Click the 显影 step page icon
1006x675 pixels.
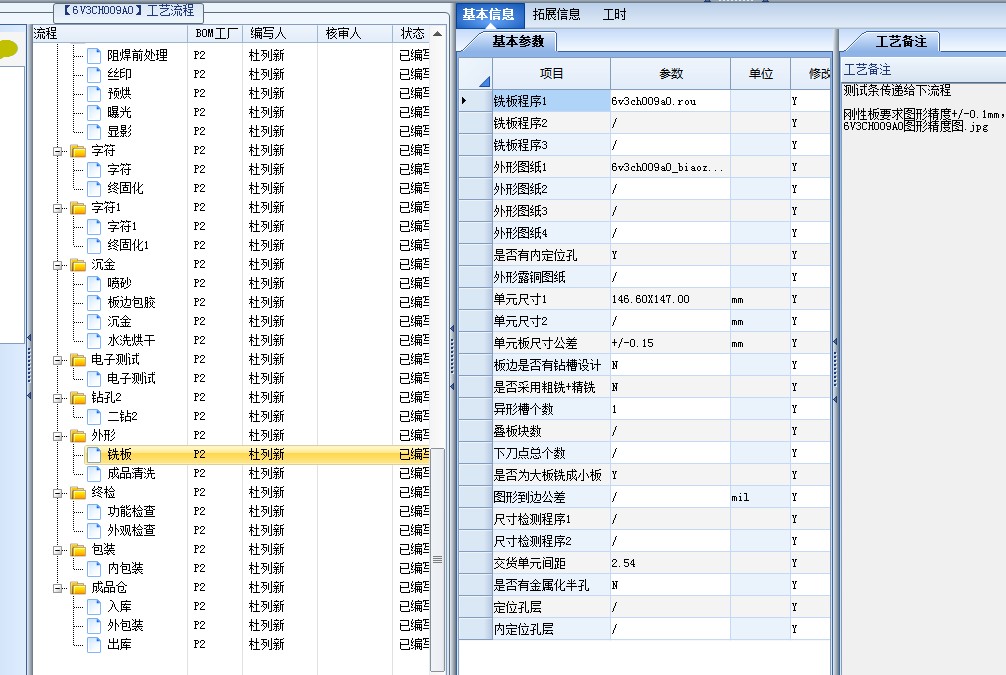tap(94, 132)
